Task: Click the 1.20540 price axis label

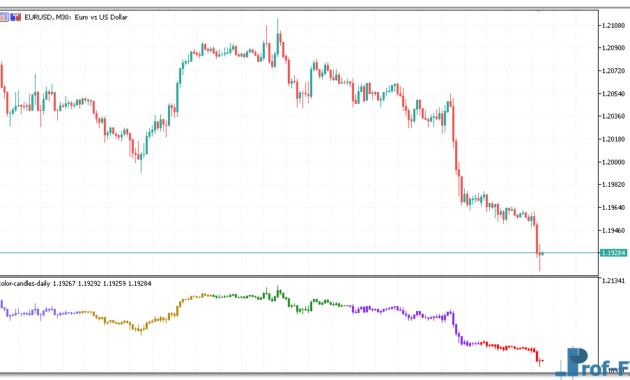Action: 613,94
